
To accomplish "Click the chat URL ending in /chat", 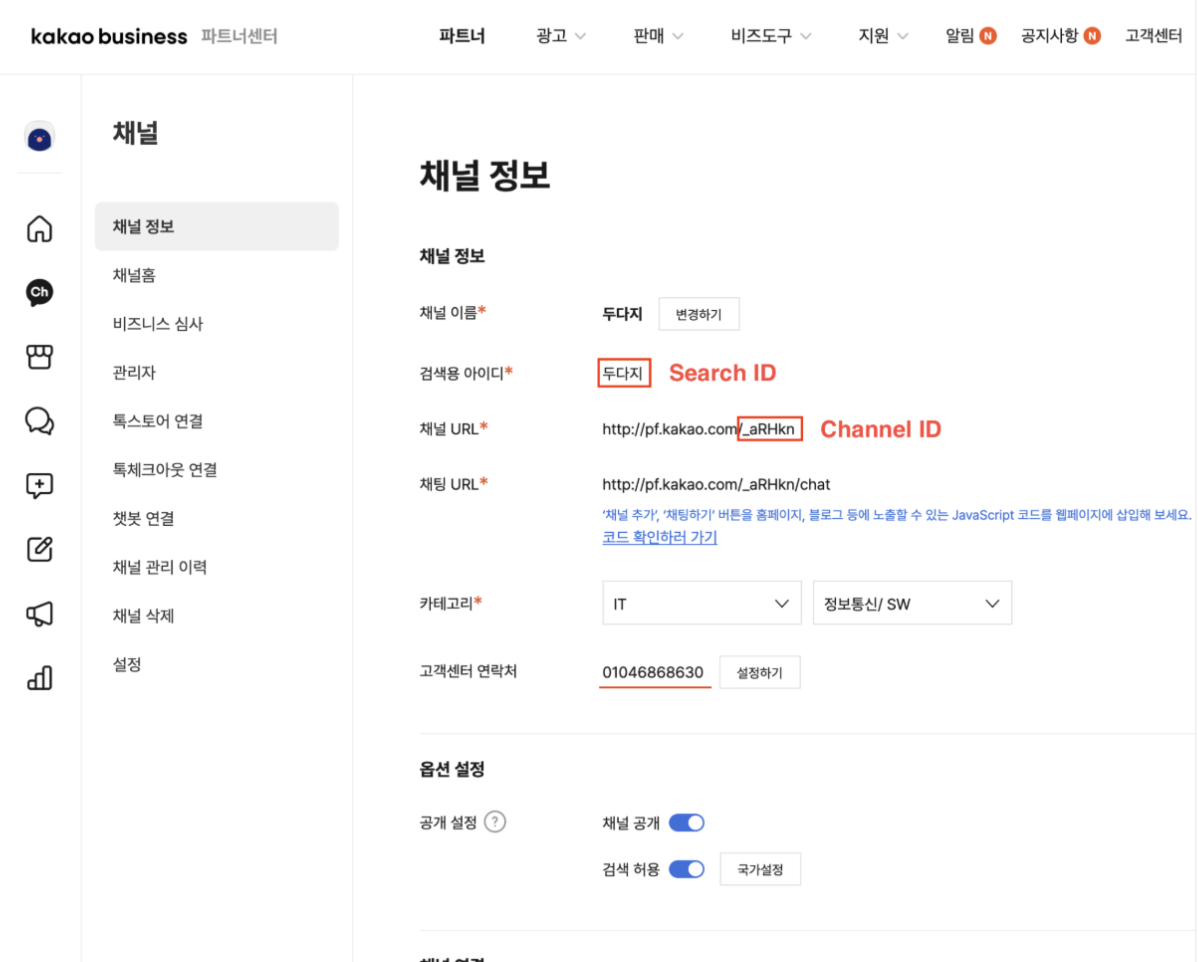I will pos(716,484).
